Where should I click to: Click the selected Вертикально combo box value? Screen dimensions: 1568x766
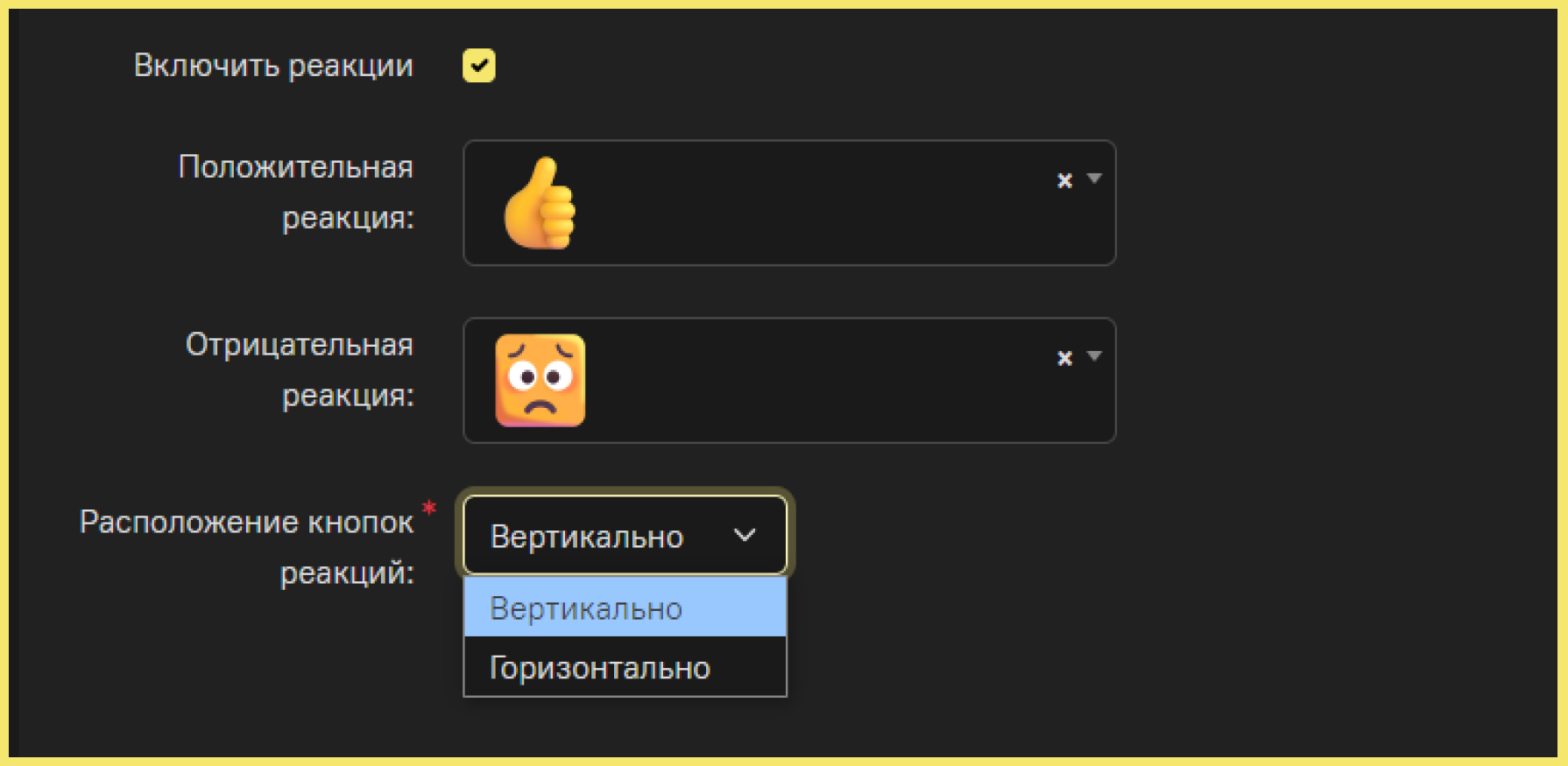(x=586, y=536)
